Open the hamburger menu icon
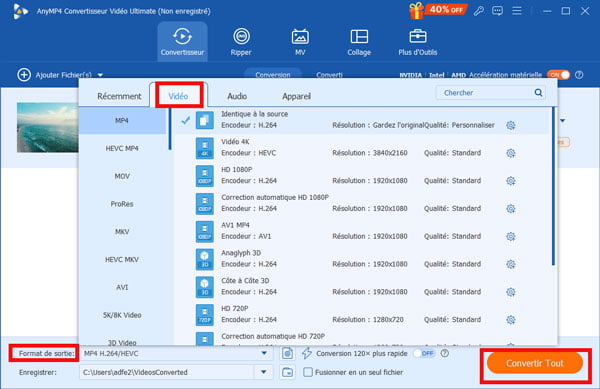Screen dimensions: 600x389 pyautogui.click(x=517, y=11)
